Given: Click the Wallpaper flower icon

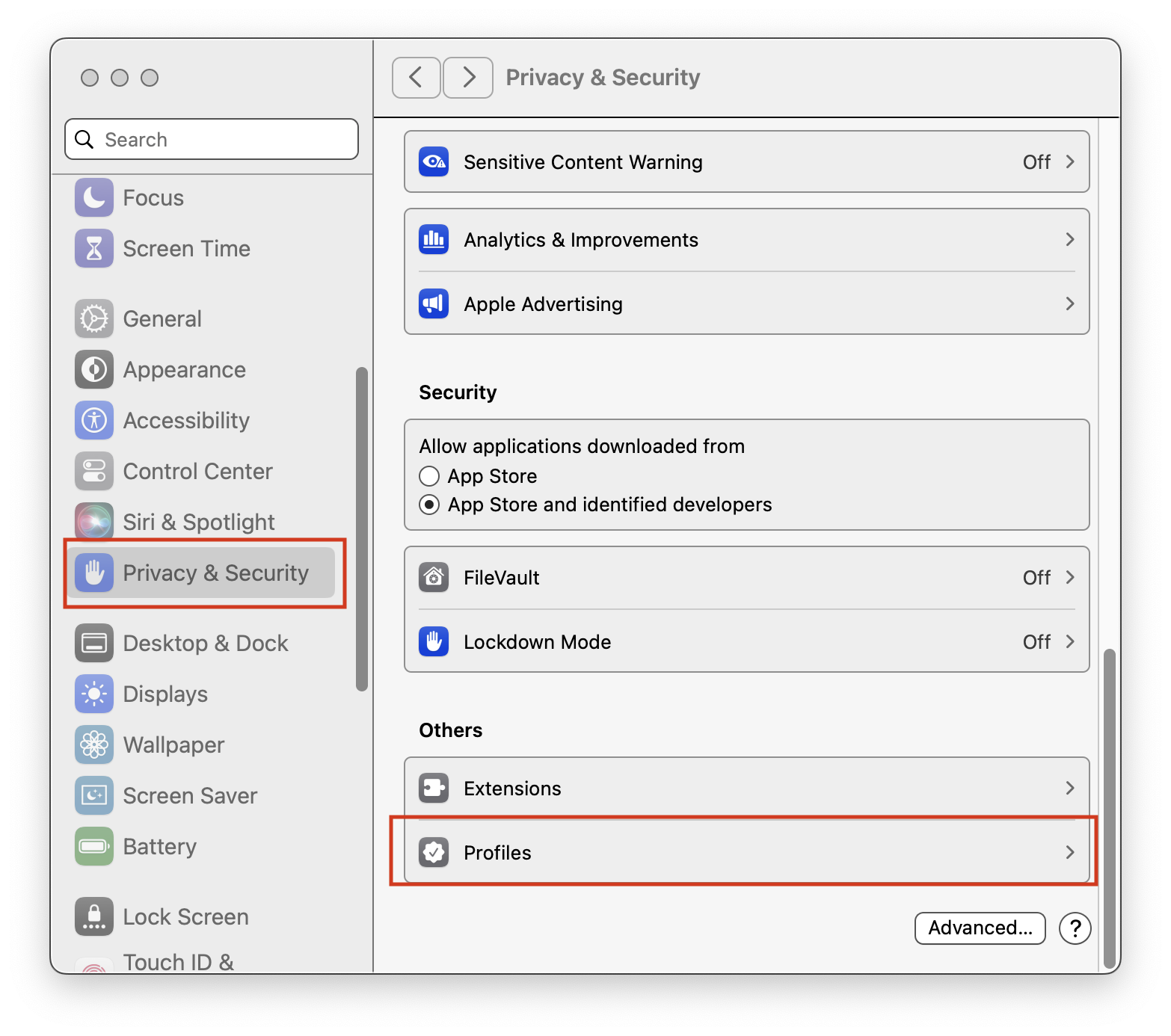Looking at the screenshot, I should click(94, 744).
